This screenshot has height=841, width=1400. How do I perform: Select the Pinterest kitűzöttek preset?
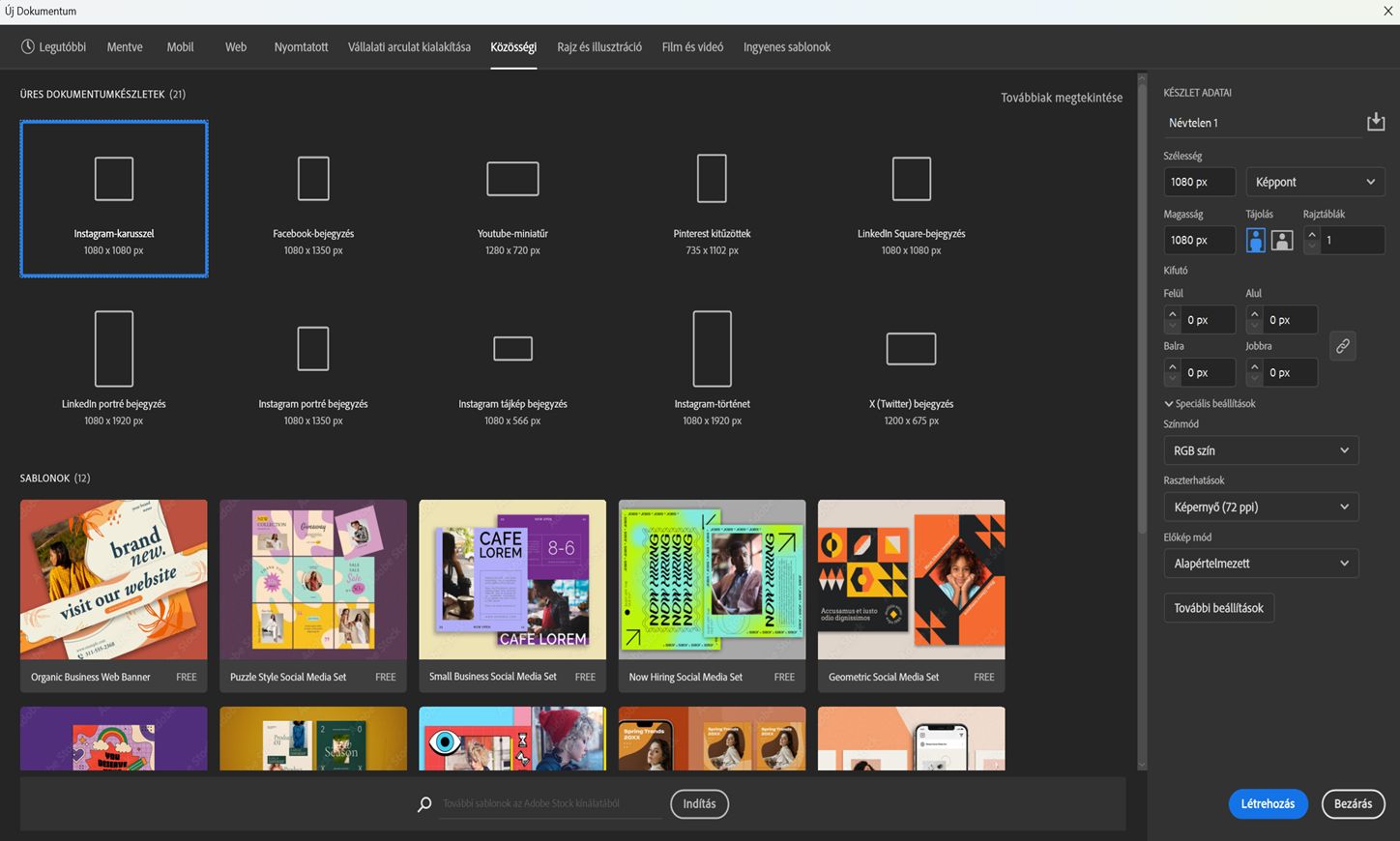(x=712, y=199)
